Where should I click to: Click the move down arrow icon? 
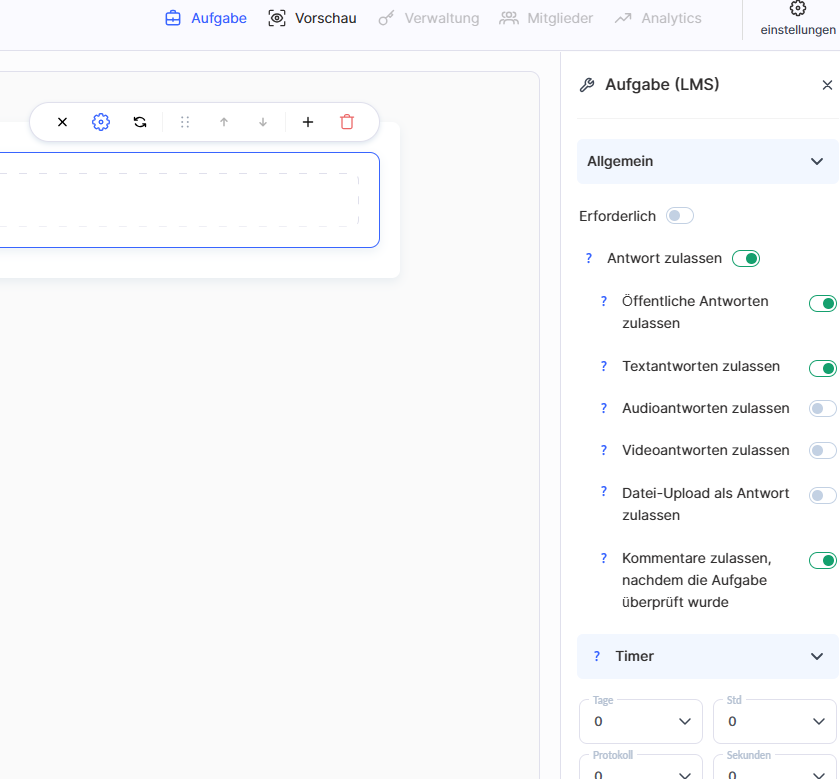click(x=263, y=122)
